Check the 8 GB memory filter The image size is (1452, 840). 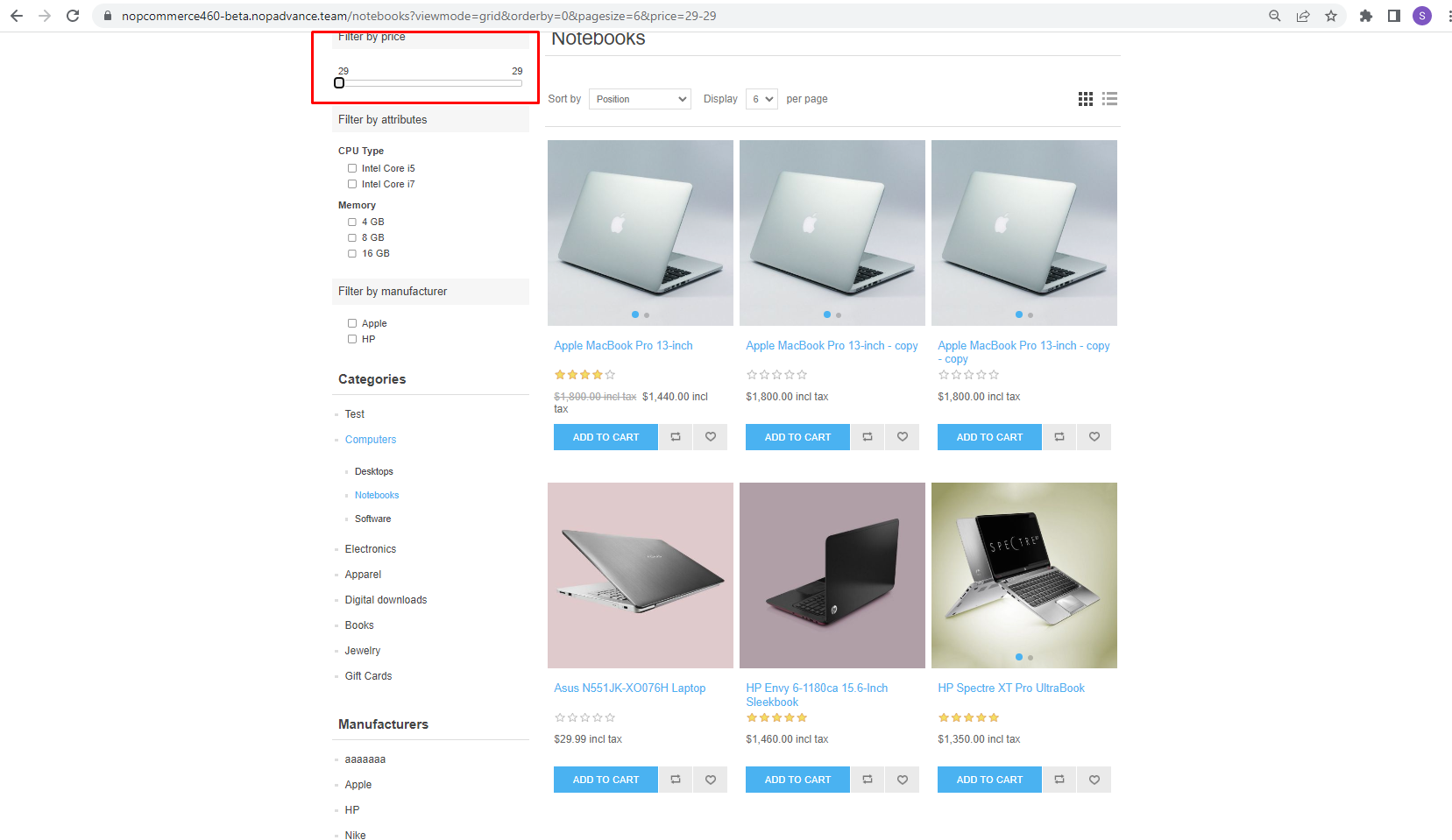coord(351,236)
